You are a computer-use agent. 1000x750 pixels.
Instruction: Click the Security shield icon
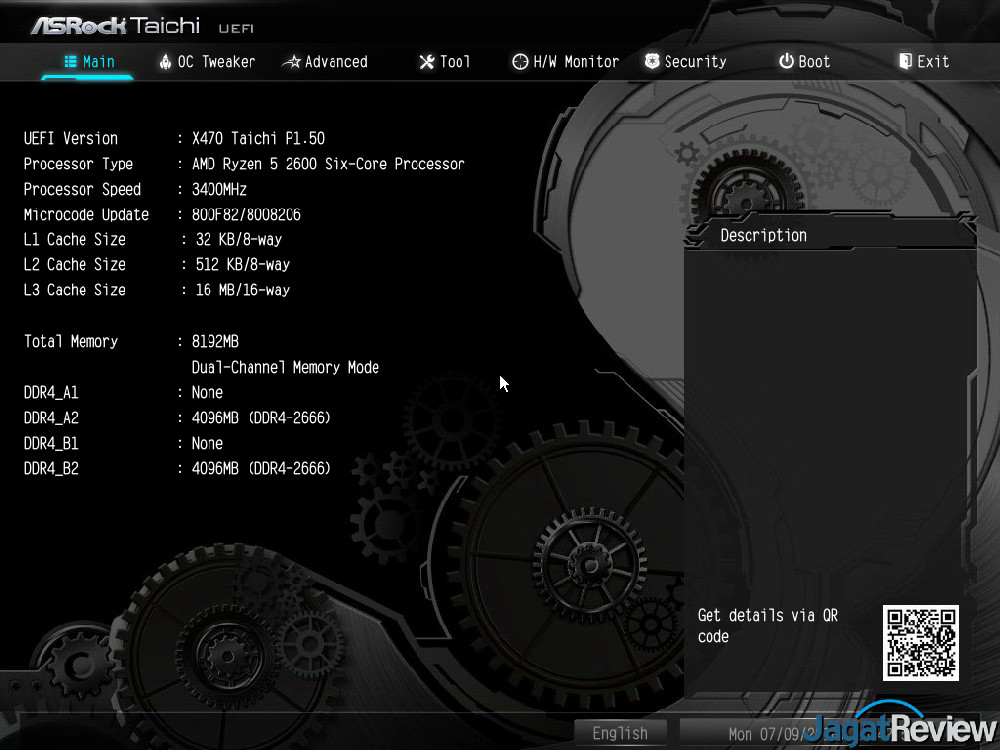coord(652,62)
